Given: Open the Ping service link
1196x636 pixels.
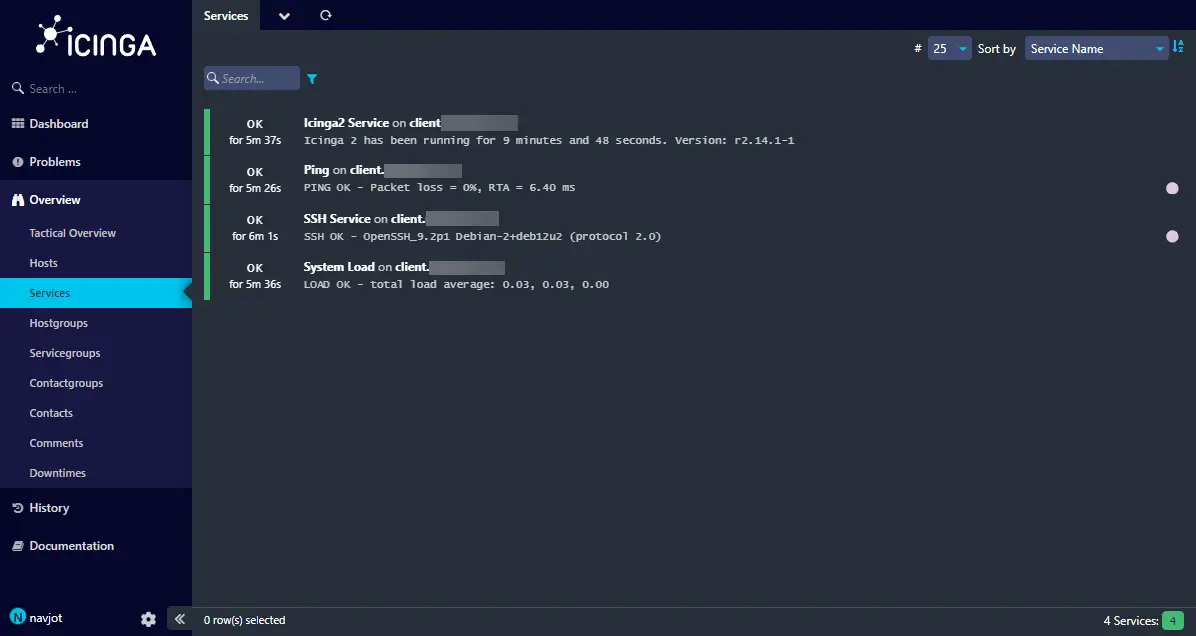Looking at the screenshot, I should click(x=317, y=170).
